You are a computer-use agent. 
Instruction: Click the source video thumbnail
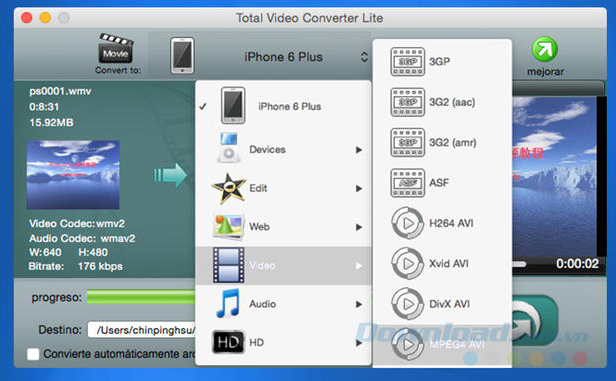[73, 175]
